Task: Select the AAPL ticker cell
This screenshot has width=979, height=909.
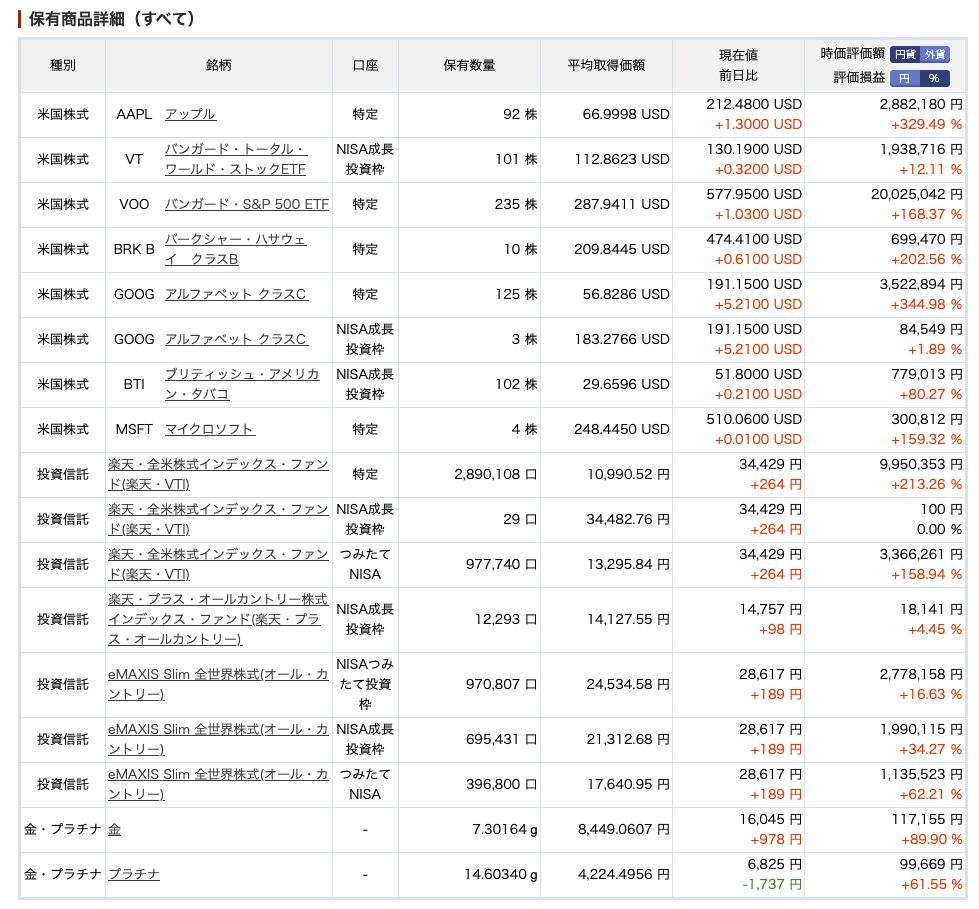Action: click(x=134, y=114)
